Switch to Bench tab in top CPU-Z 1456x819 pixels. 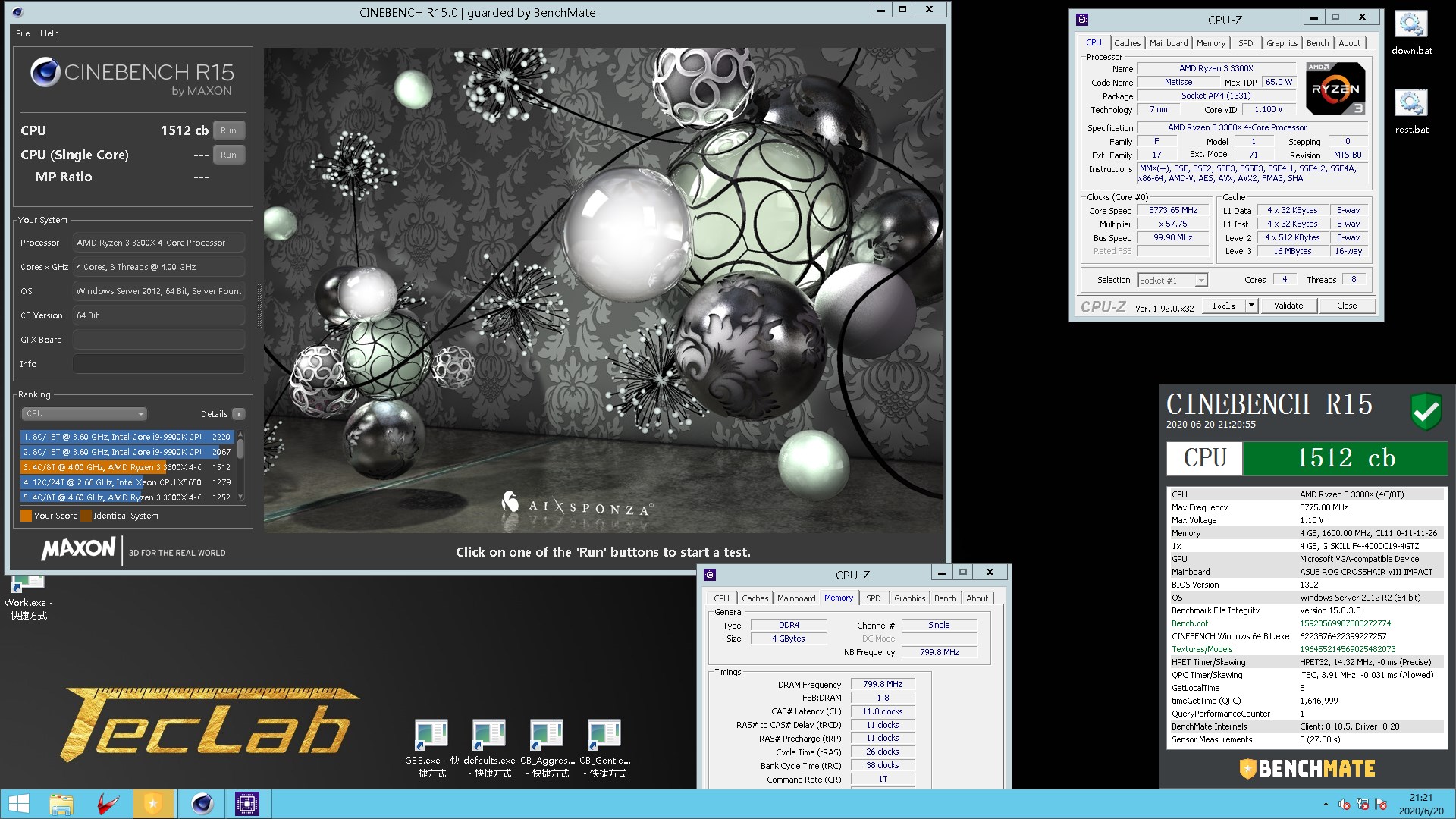pyautogui.click(x=1317, y=43)
